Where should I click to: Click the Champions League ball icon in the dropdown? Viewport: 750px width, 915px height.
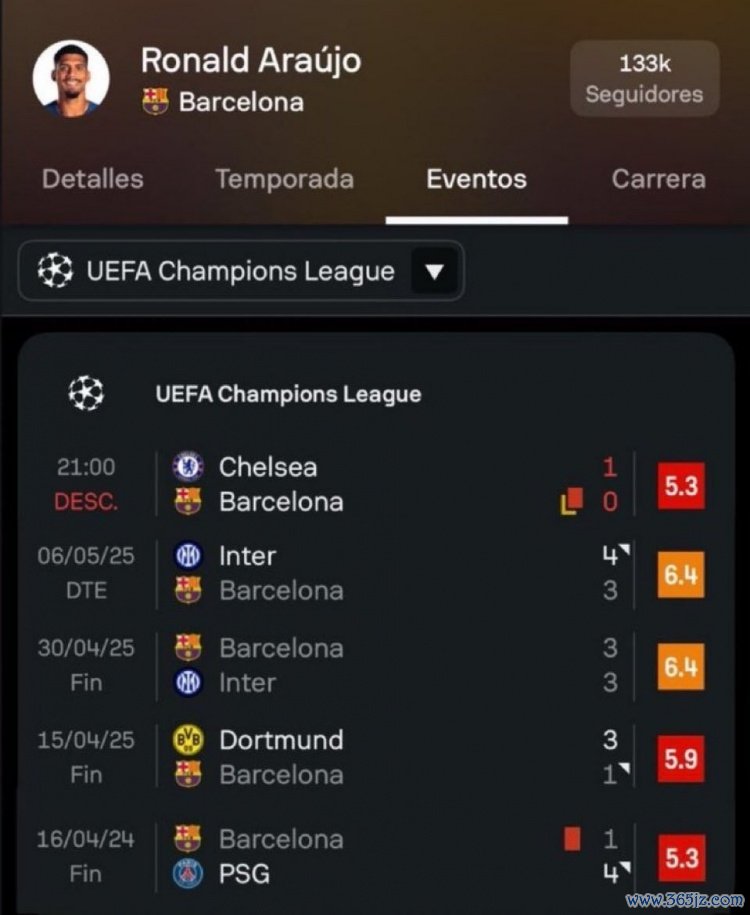pyautogui.click(x=55, y=271)
